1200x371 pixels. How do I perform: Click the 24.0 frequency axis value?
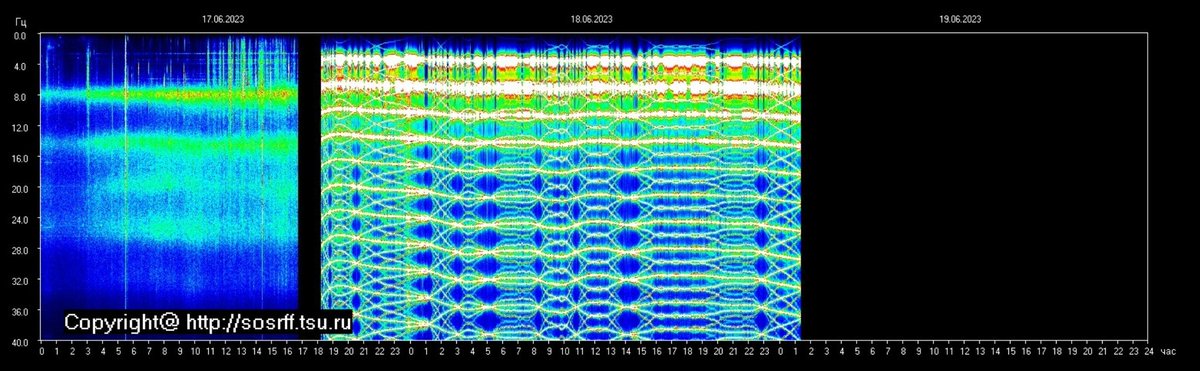pyautogui.click(x=20, y=219)
